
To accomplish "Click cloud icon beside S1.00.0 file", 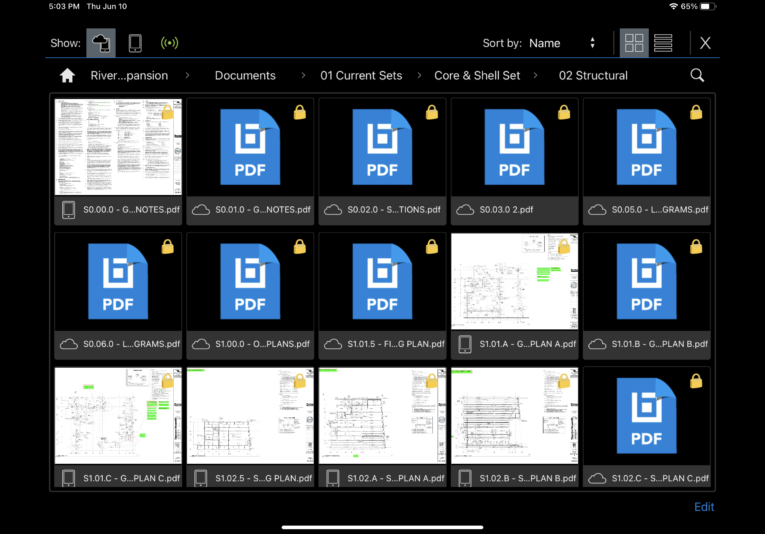I will tap(200, 344).
